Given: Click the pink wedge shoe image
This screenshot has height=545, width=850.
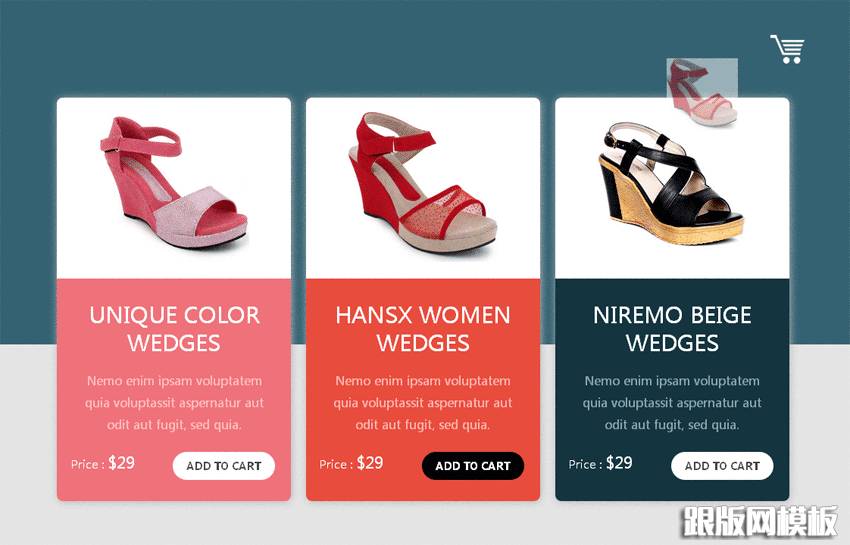Looking at the screenshot, I should point(174,183).
